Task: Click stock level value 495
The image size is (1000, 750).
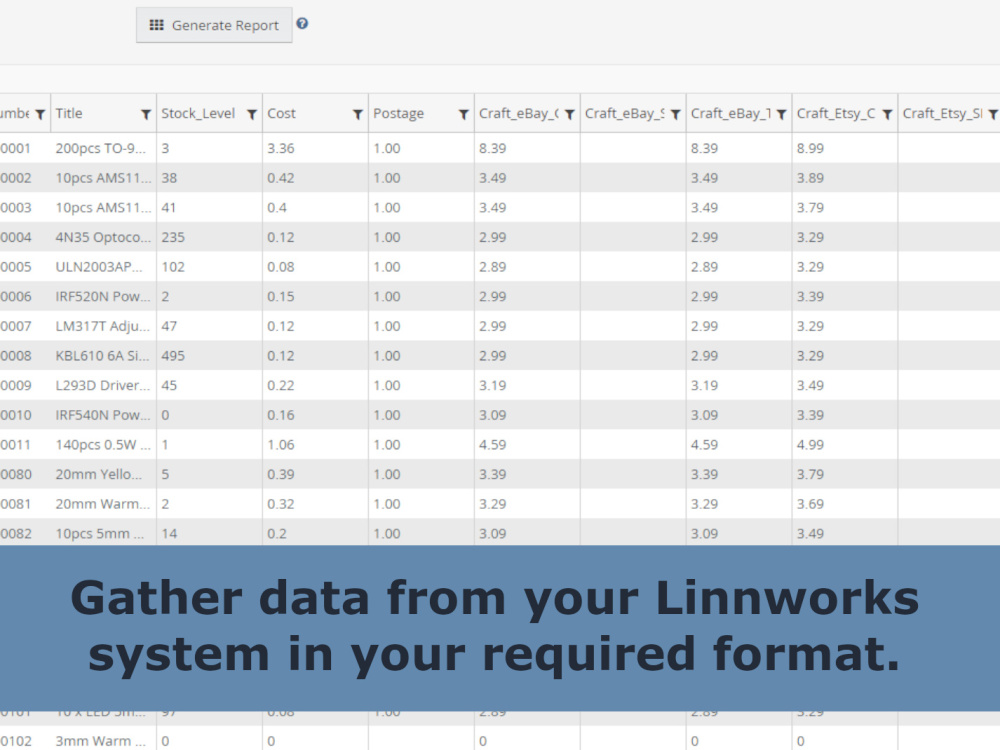Action: (x=173, y=356)
